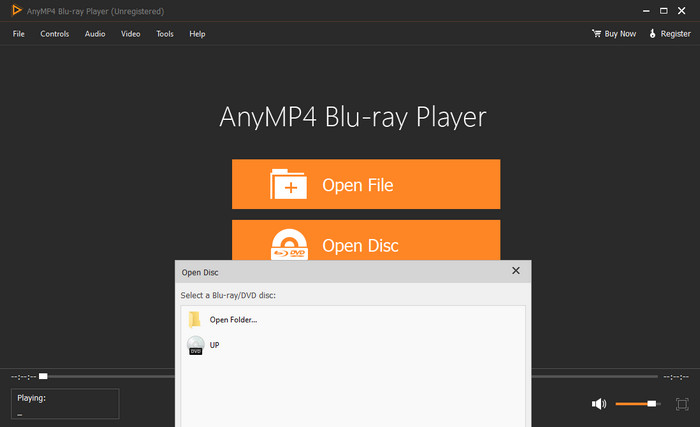Open the Tools menu

165,34
